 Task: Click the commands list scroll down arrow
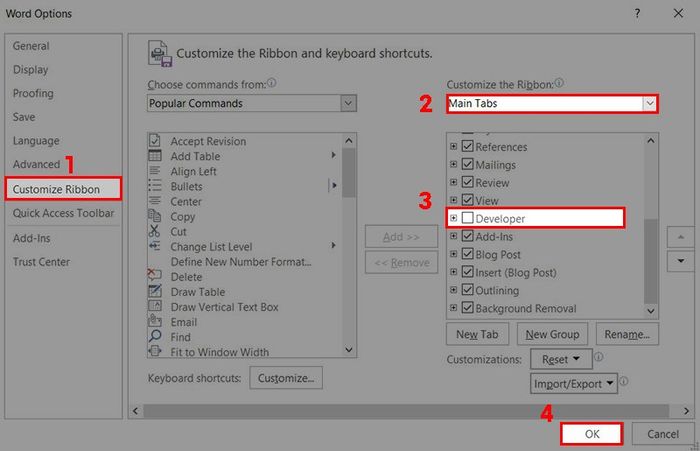349,350
